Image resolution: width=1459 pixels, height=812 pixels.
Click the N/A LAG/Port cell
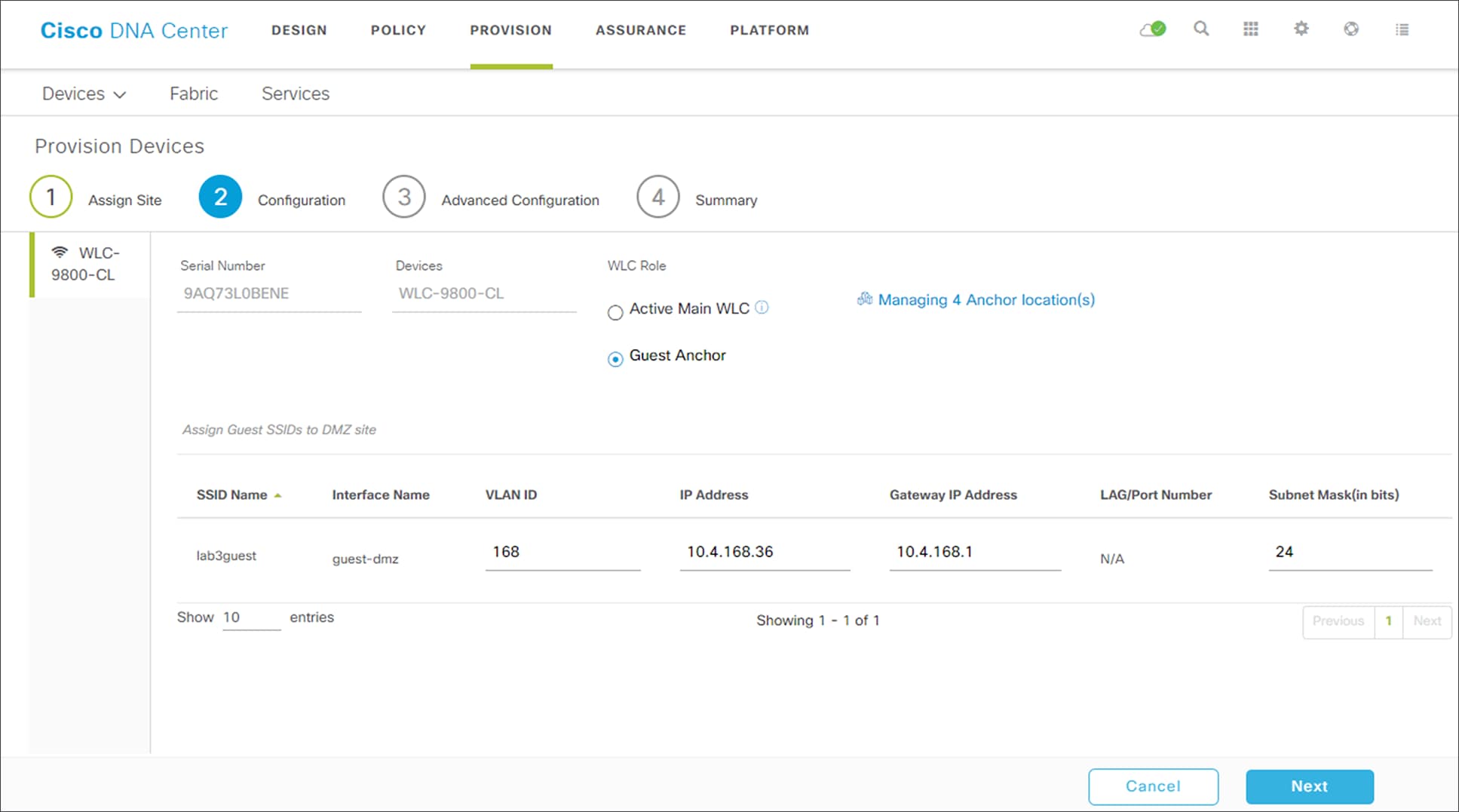click(1112, 559)
